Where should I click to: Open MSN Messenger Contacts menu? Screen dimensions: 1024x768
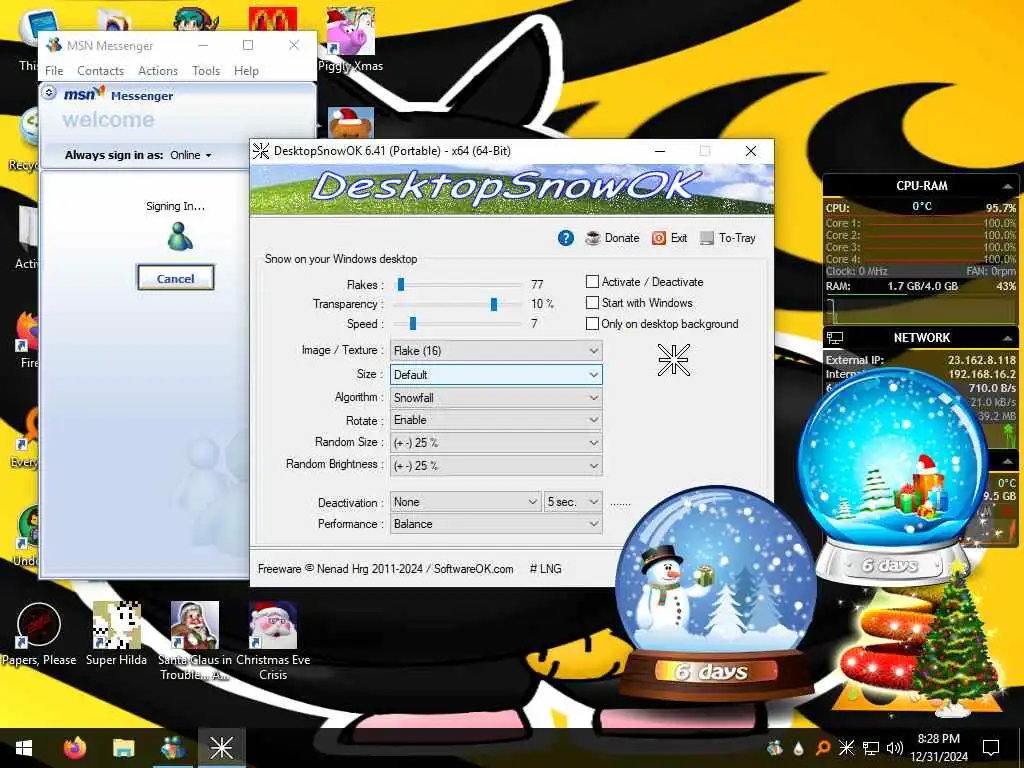click(101, 71)
